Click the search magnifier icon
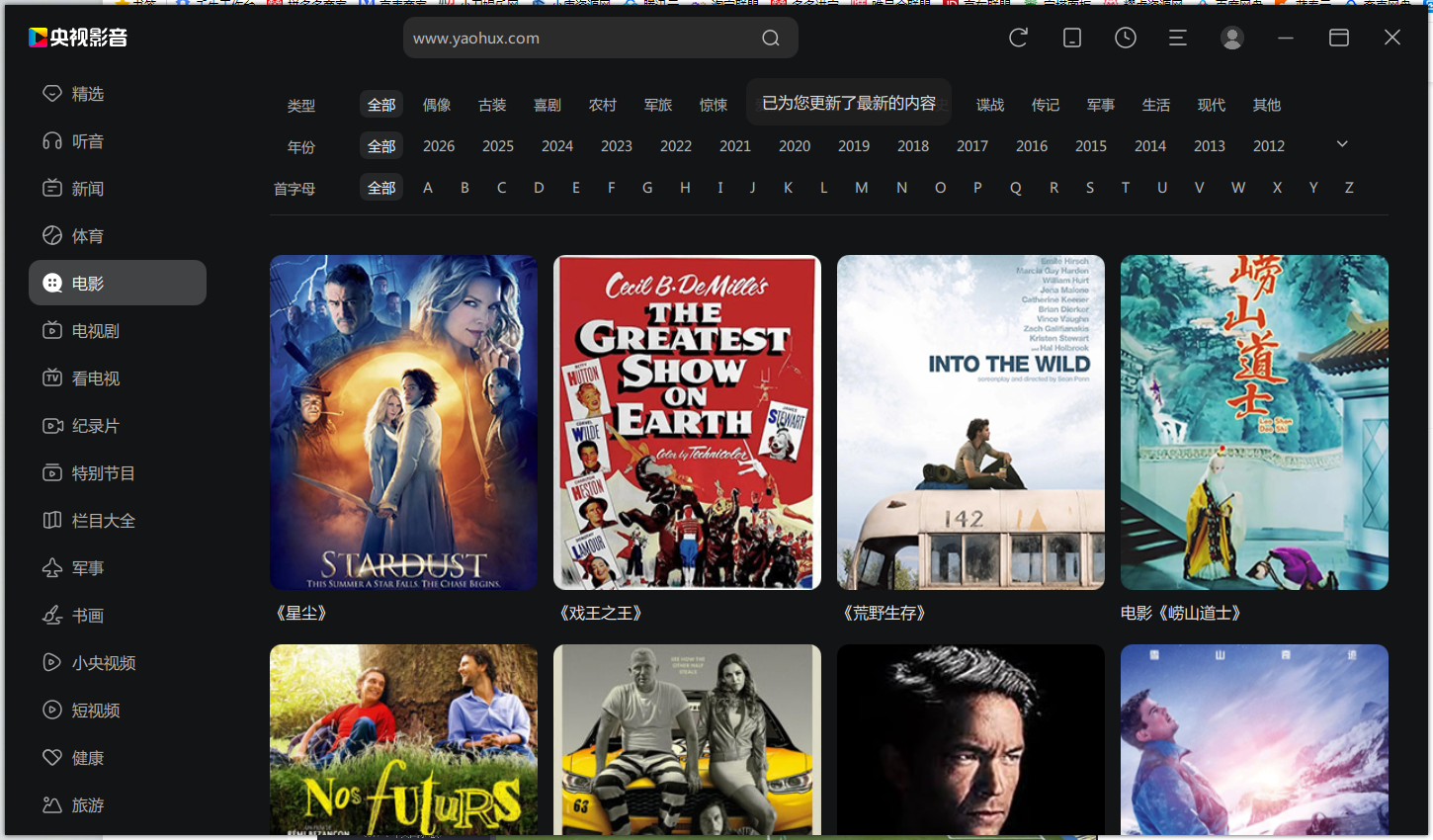Image resolution: width=1433 pixels, height=840 pixels. pos(771,39)
